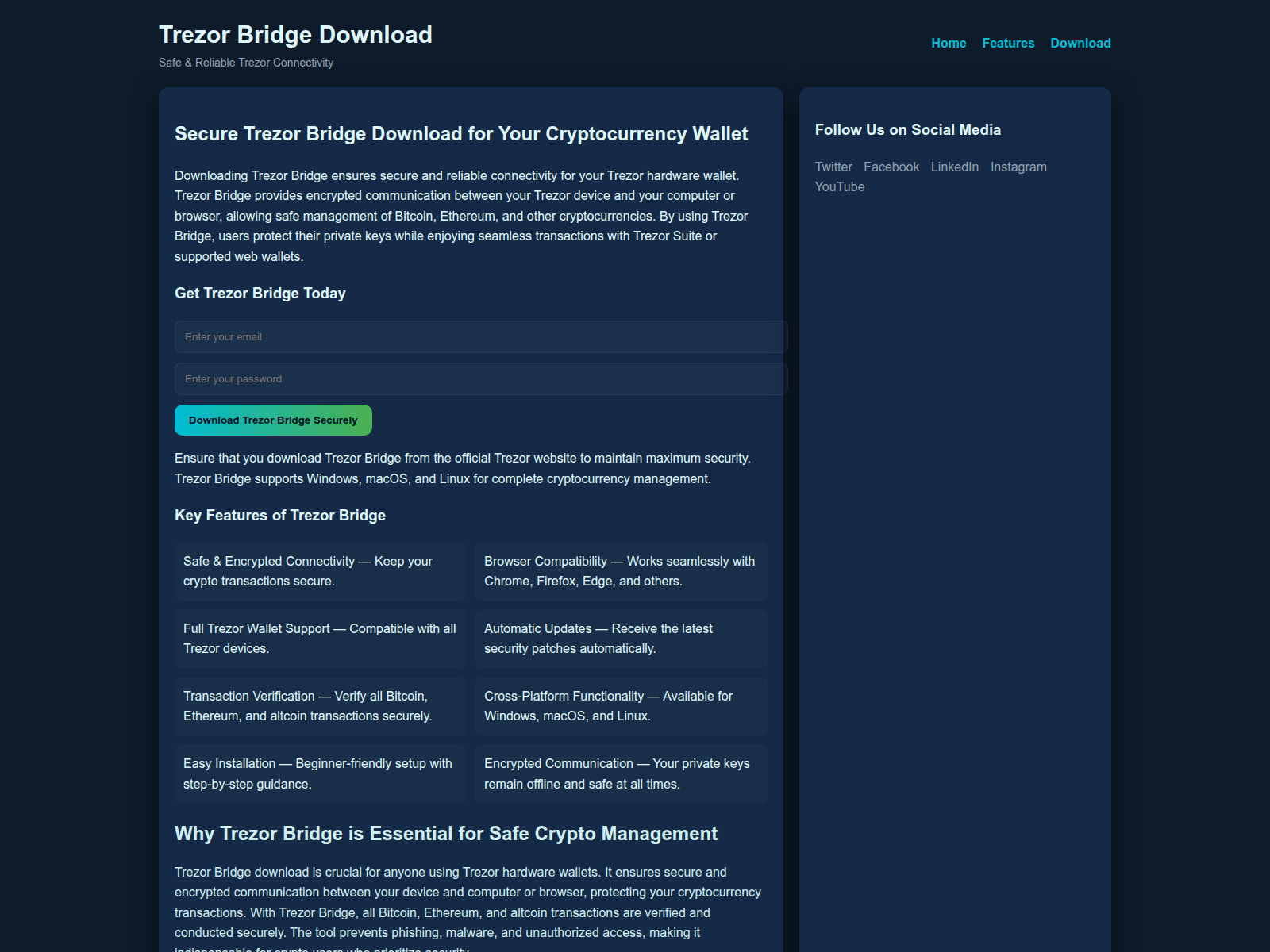Image resolution: width=1270 pixels, height=952 pixels.
Task: Click the Browser Compatibility feature card
Action: [x=621, y=571]
